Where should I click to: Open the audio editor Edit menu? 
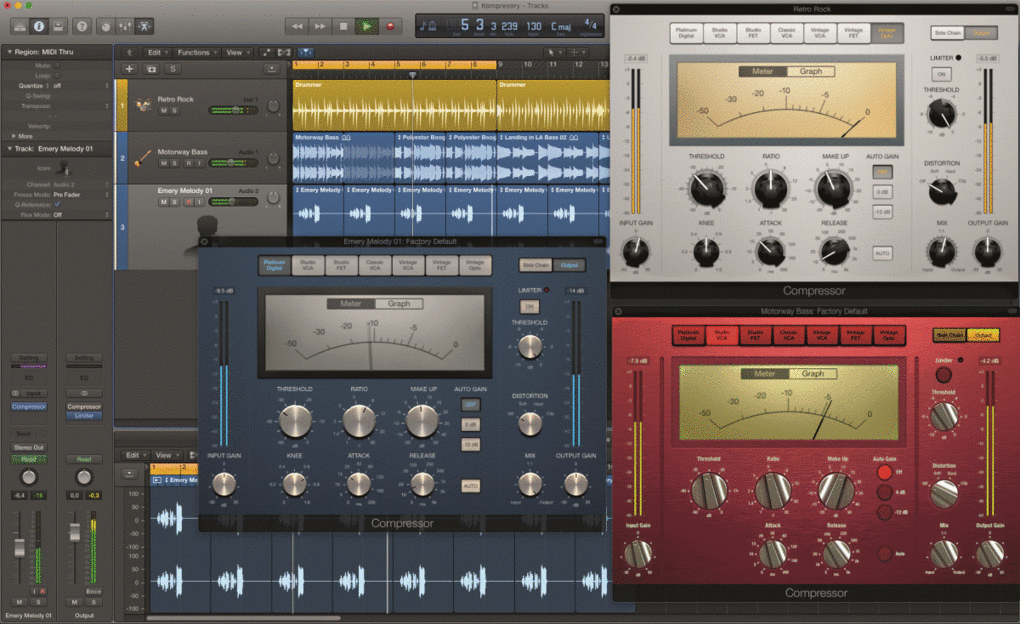[135, 455]
